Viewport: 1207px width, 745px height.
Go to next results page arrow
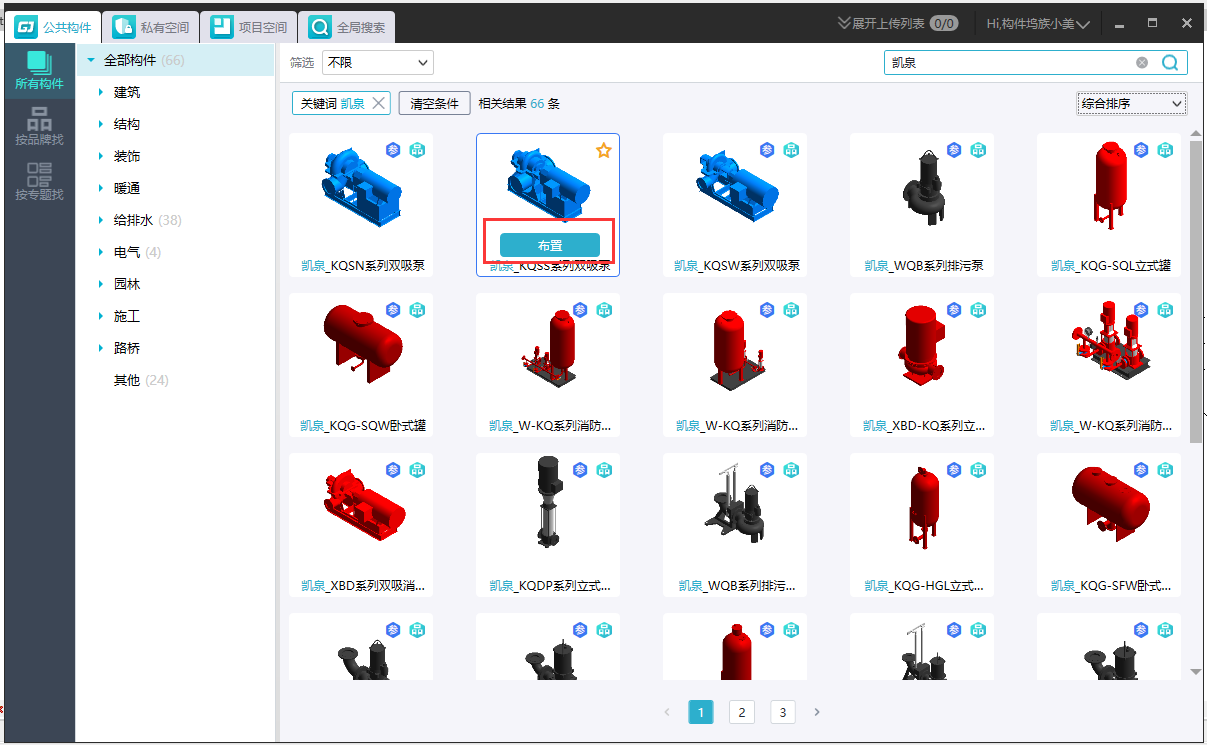817,712
